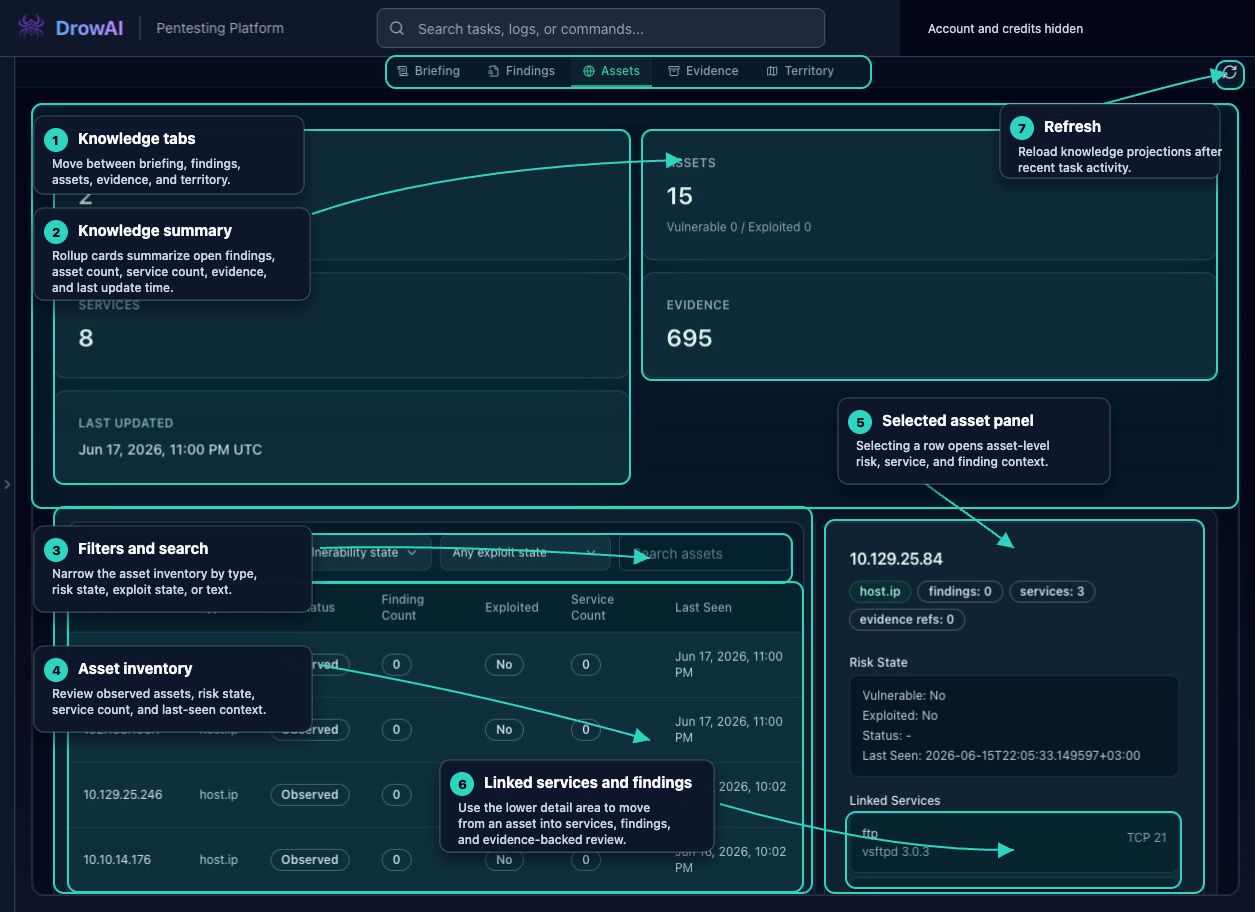This screenshot has height=912, width=1255.
Task: Click the 'LAST UPDATED' card label
Action: coord(126,423)
